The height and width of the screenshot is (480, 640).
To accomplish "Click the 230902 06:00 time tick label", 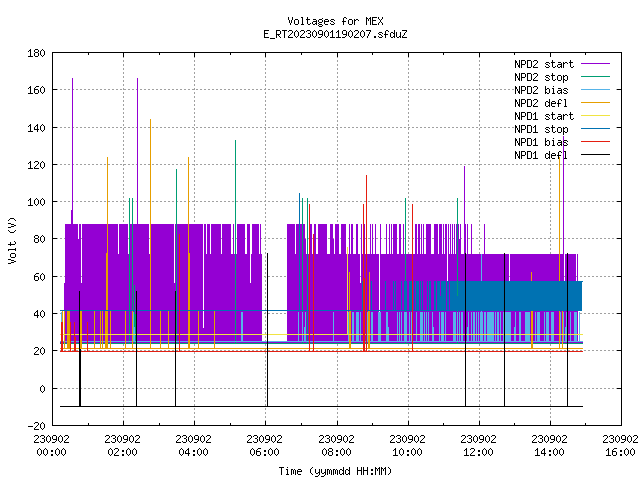I will [264, 446].
